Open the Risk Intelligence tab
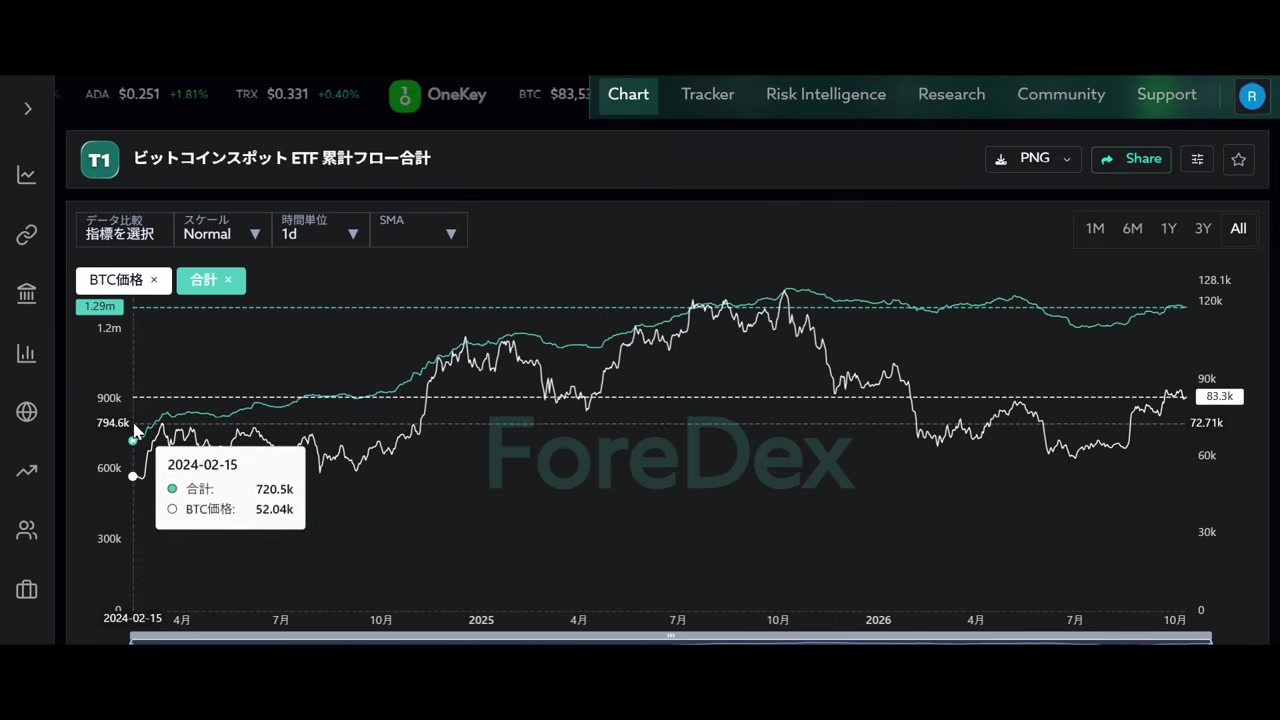The height and width of the screenshot is (720, 1280). (826, 95)
